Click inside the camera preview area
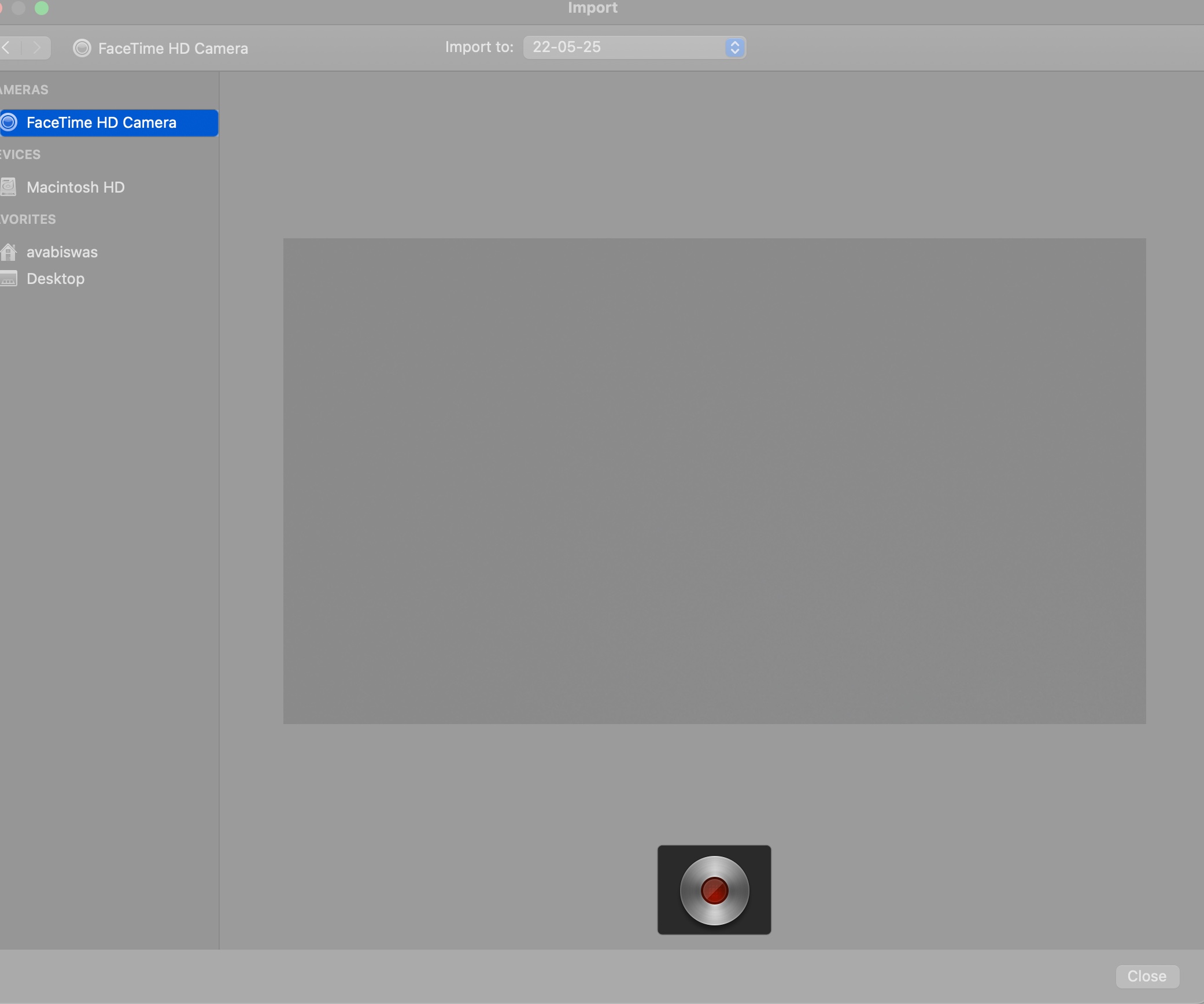1204x1004 pixels. click(x=714, y=480)
